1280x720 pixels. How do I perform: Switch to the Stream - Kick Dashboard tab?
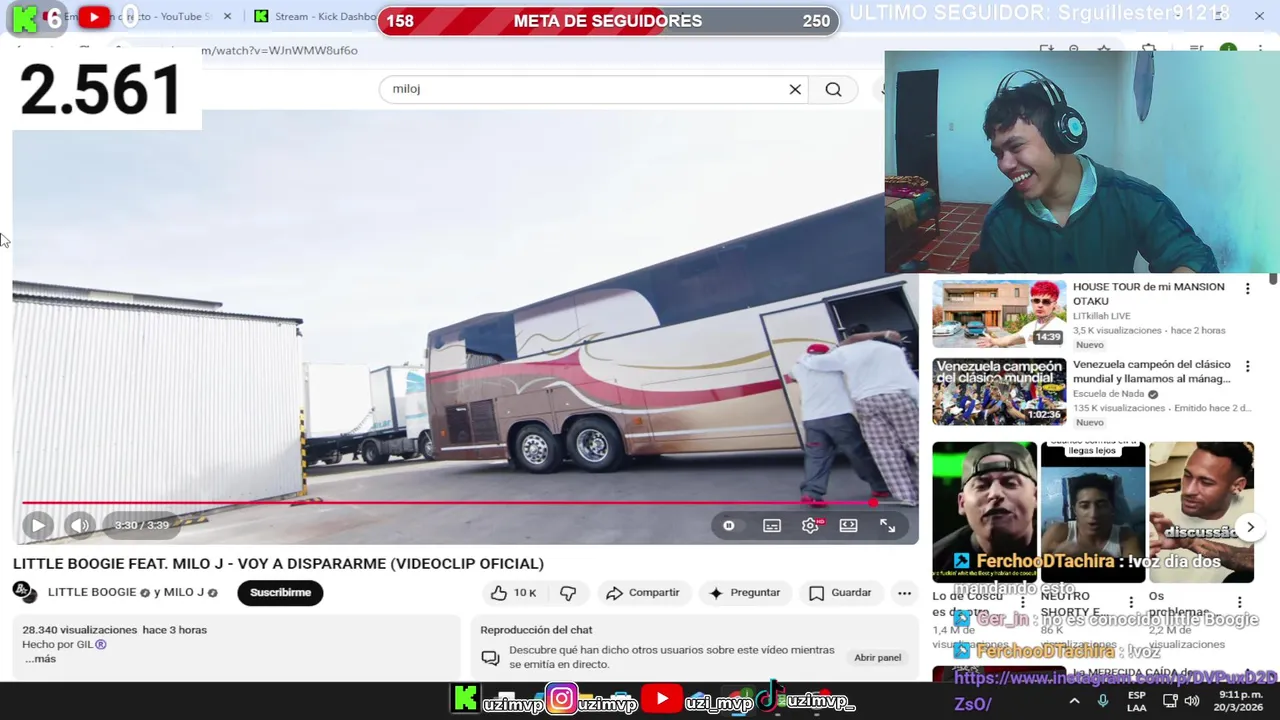(x=315, y=17)
